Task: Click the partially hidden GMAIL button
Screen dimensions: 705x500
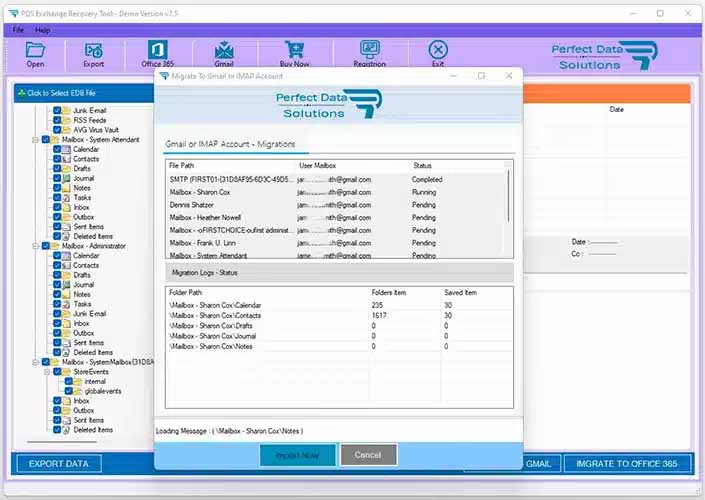Action: point(542,464)
